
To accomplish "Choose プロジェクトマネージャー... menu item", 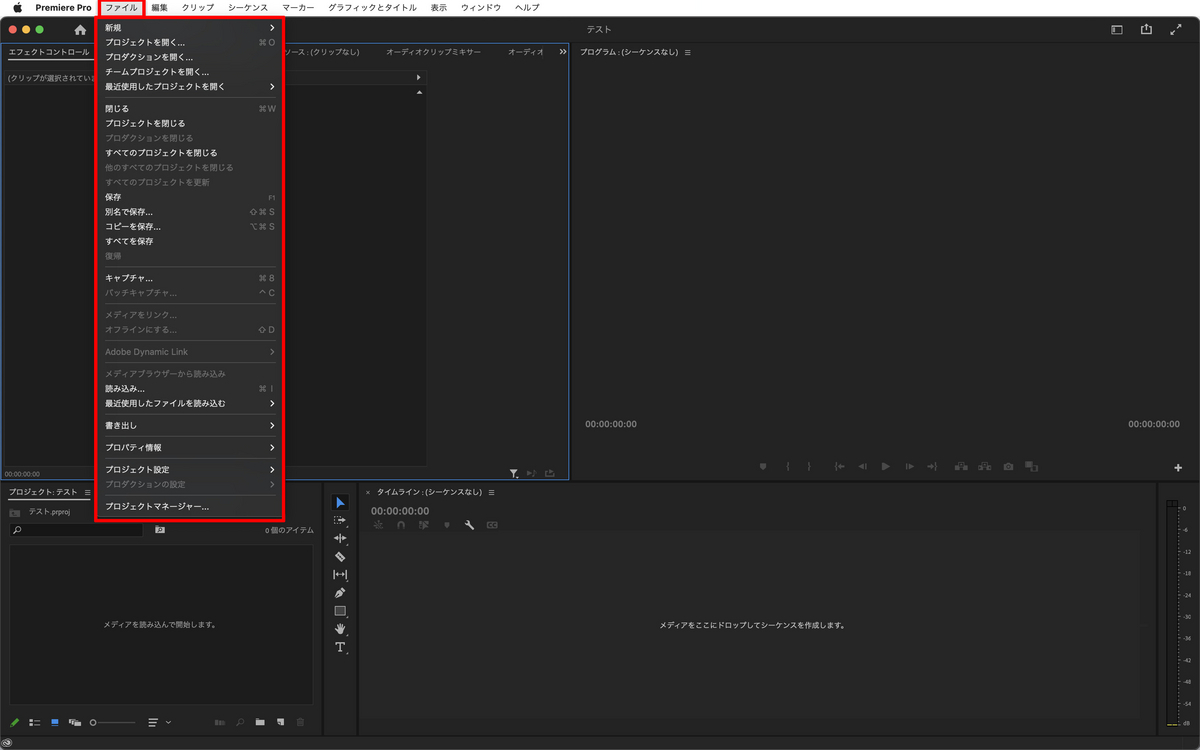I will click(x=190, y=507).
